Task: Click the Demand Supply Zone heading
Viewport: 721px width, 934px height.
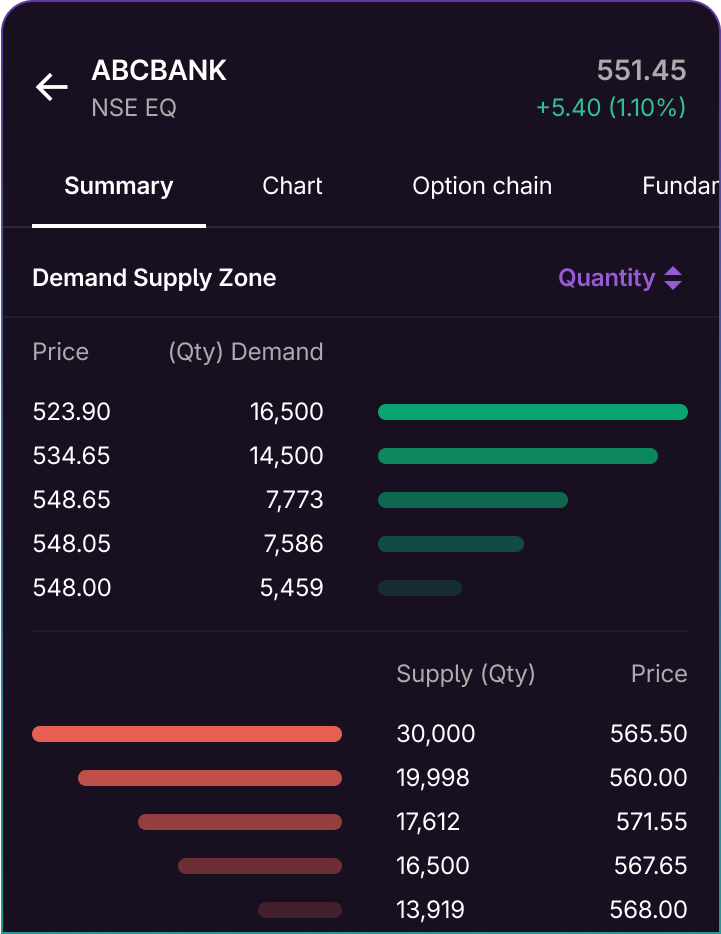Action: click(154, 278)
